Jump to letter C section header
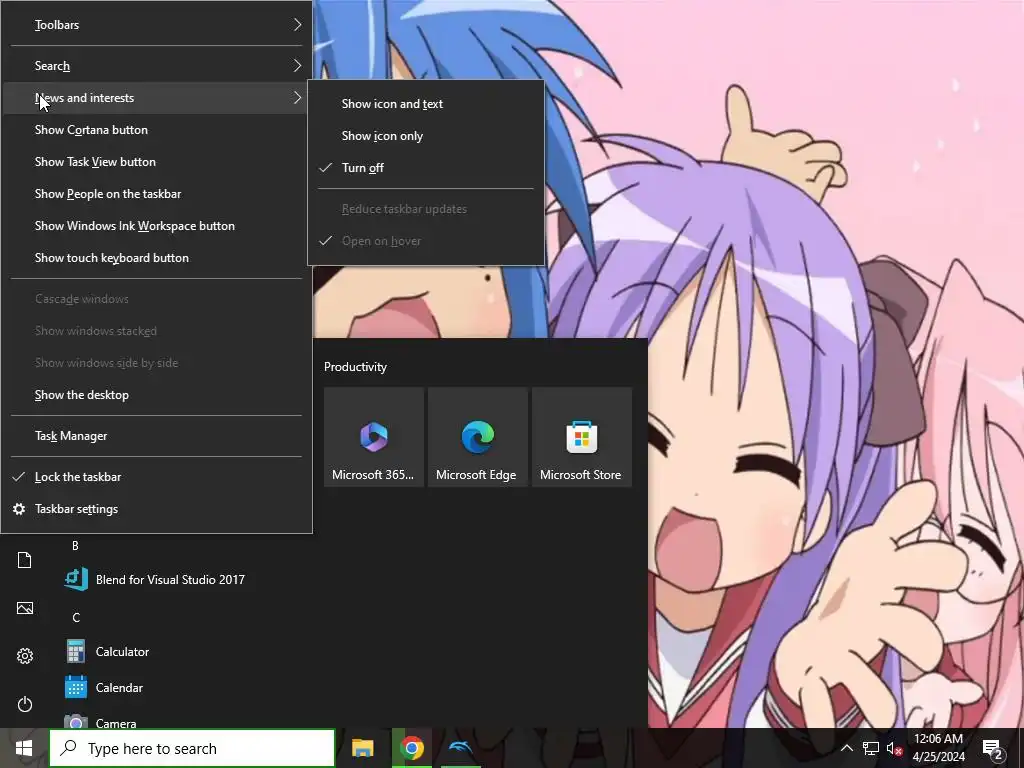This screenshot has height=768, width=1024. [76, 618]
